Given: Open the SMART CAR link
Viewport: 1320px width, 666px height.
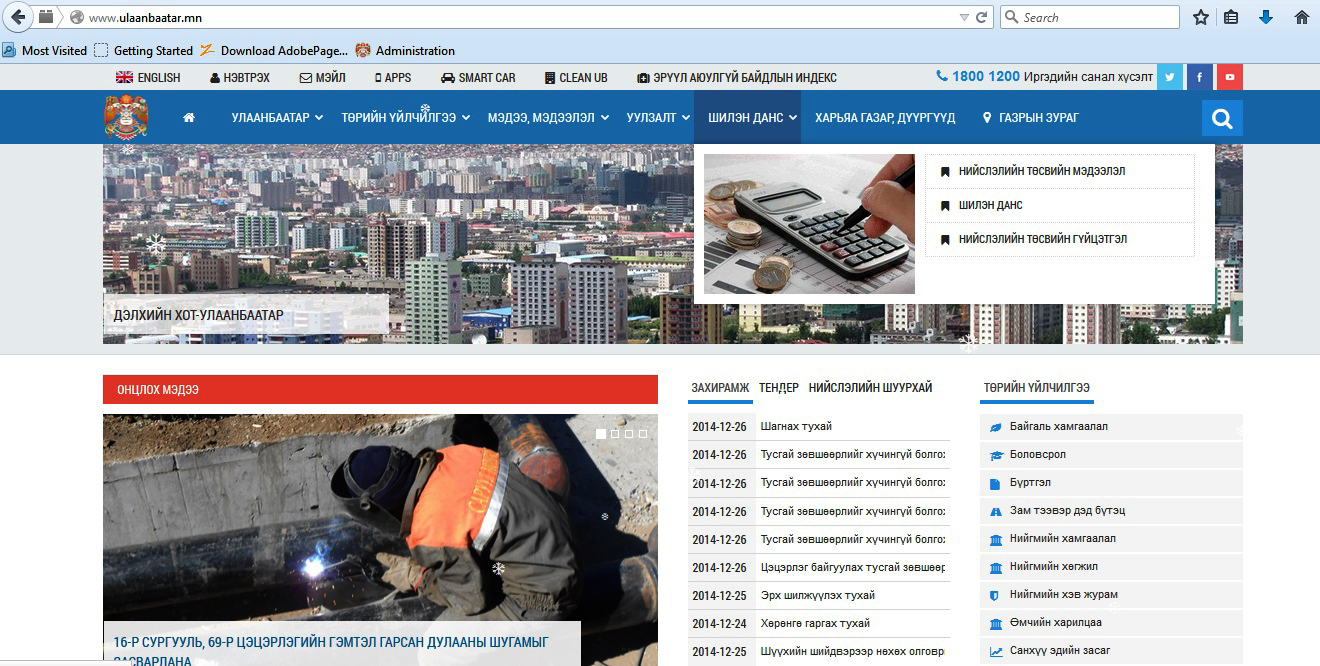Looking at the screenshot, I should 478,77.
